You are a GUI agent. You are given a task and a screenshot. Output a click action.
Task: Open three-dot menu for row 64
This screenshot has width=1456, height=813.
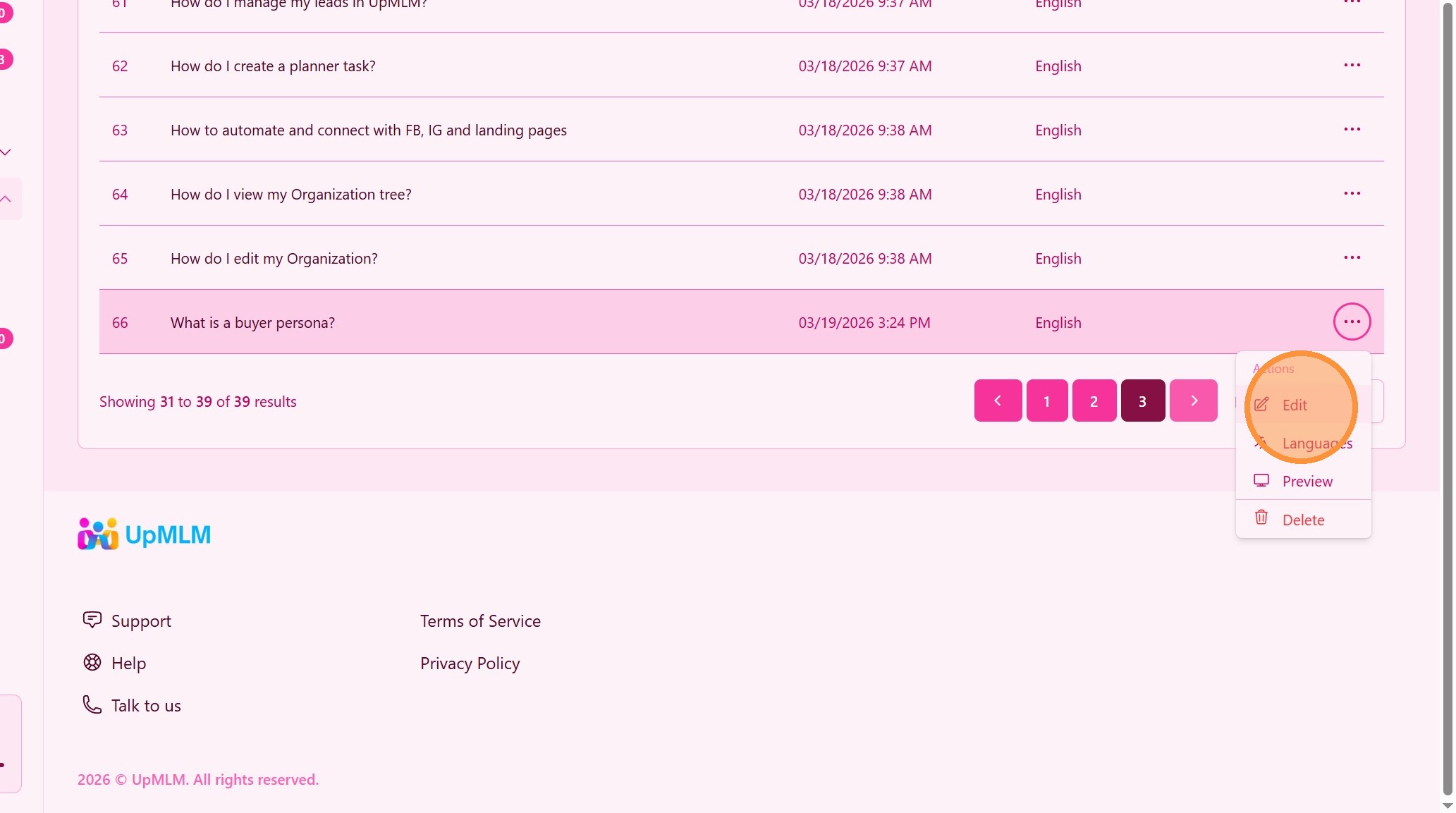tap(1352, 194)
